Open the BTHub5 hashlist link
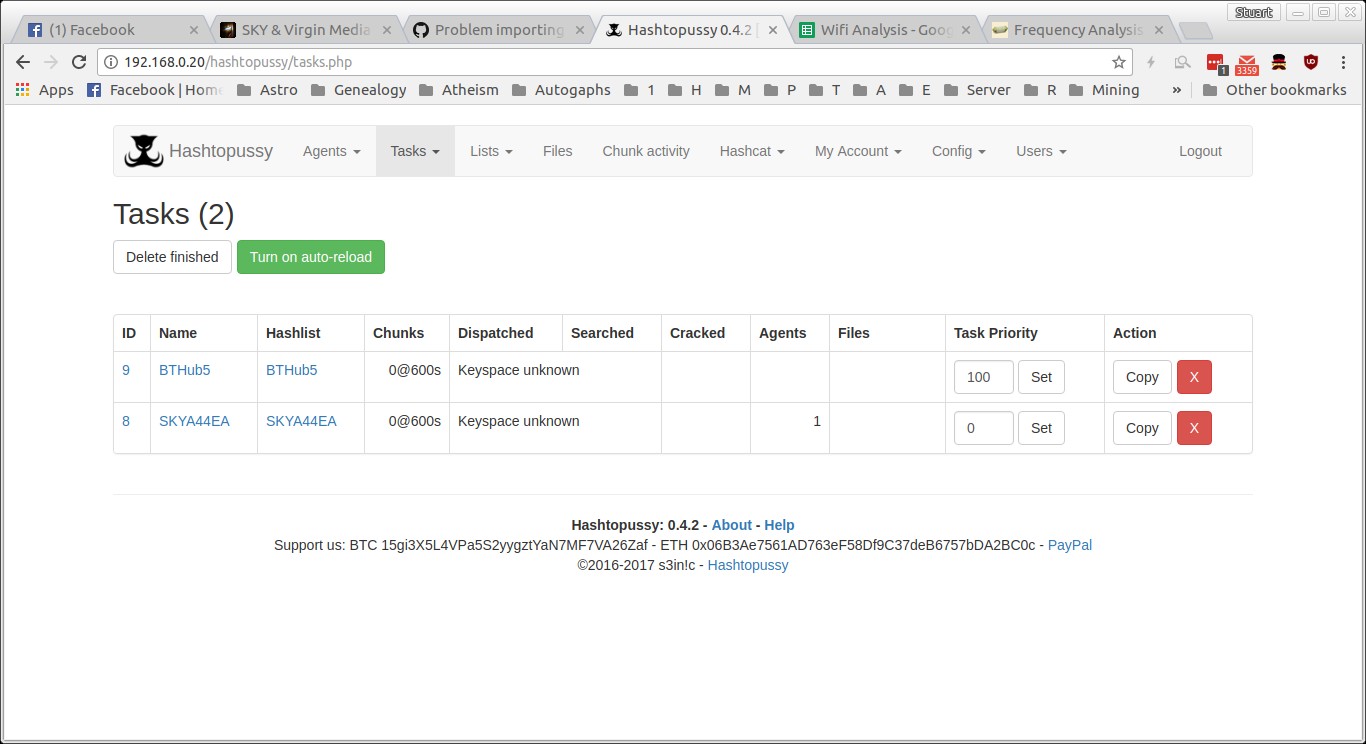The width and height of the screenshot is (1366, 744). (x=291, y=370)
